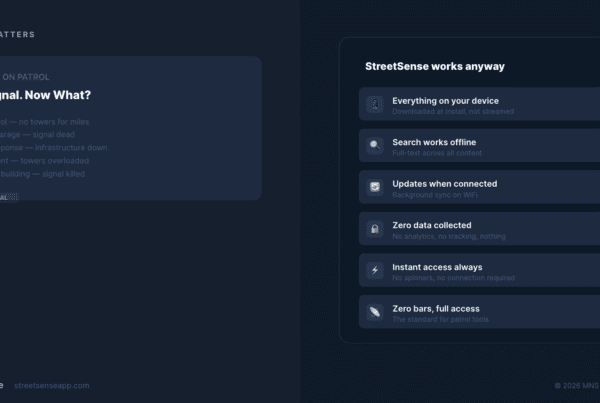This screenshot has height=403, width=600.
Task: Click the sync icon beside Updates when connected
Action: click(x=375, y=188)
